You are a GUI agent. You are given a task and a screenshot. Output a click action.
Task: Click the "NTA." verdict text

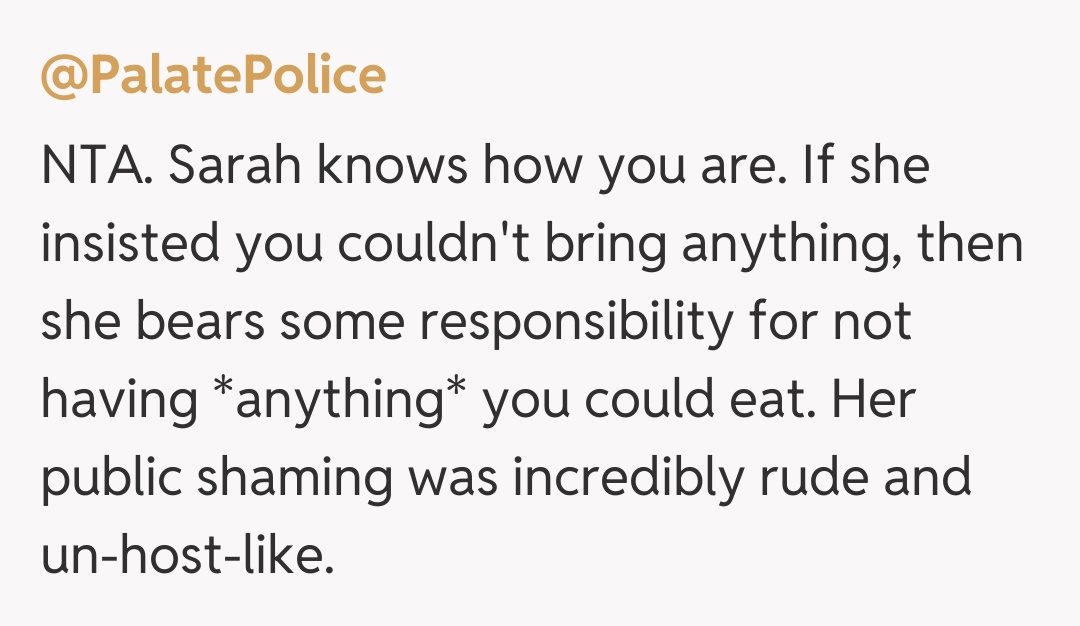[x=96, y=168]
